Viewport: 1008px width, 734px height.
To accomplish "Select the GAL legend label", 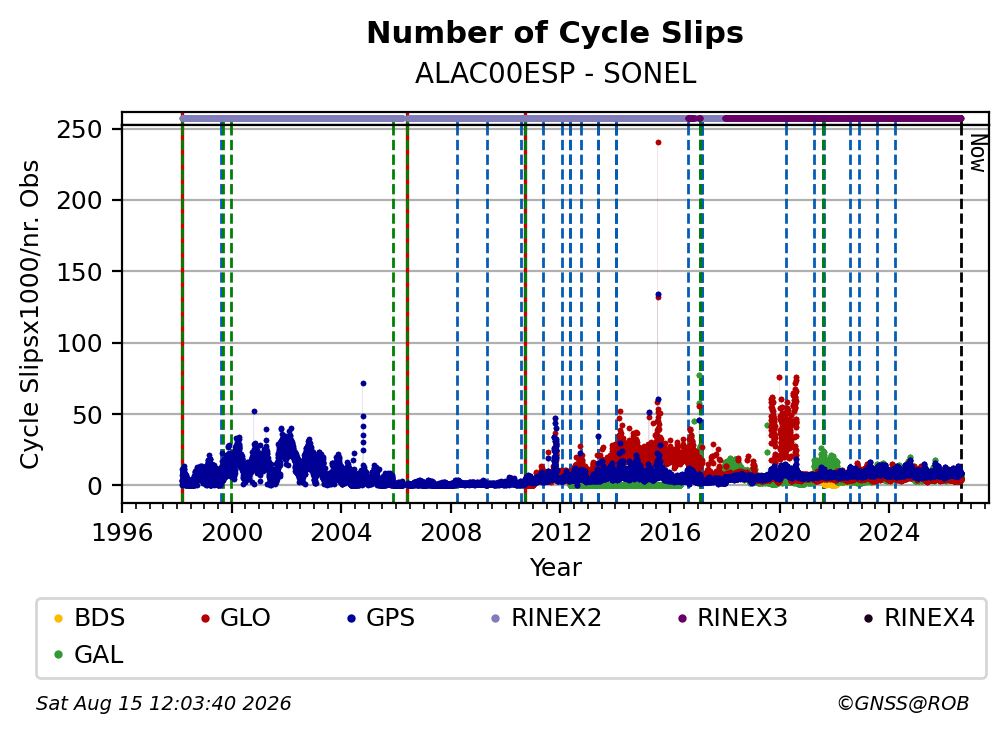I will tap(98, 655).
